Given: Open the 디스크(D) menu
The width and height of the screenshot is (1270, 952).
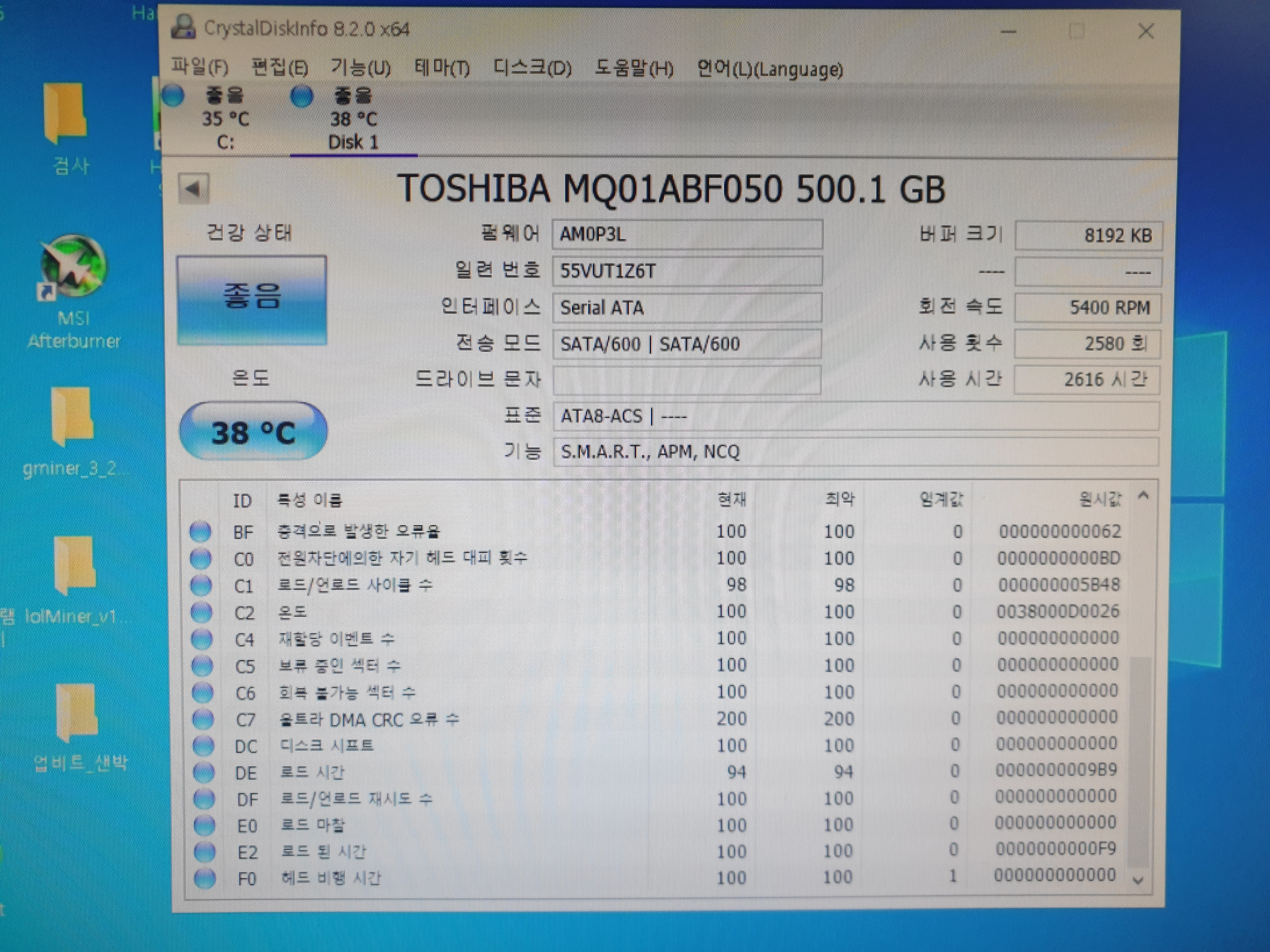Looking at the screenshot, I should pos(532,68).
